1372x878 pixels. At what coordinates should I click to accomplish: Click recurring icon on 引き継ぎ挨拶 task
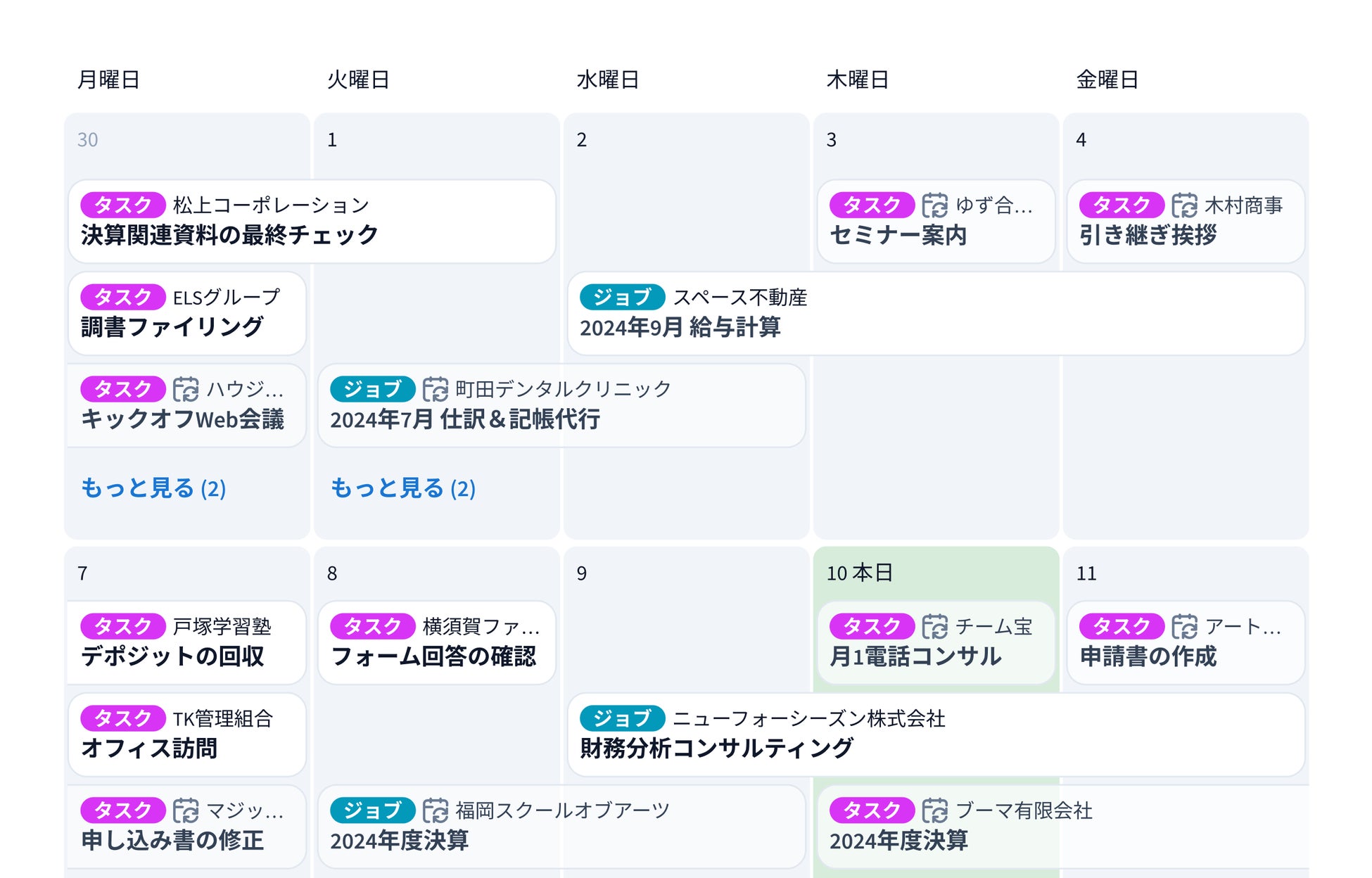1184,205
